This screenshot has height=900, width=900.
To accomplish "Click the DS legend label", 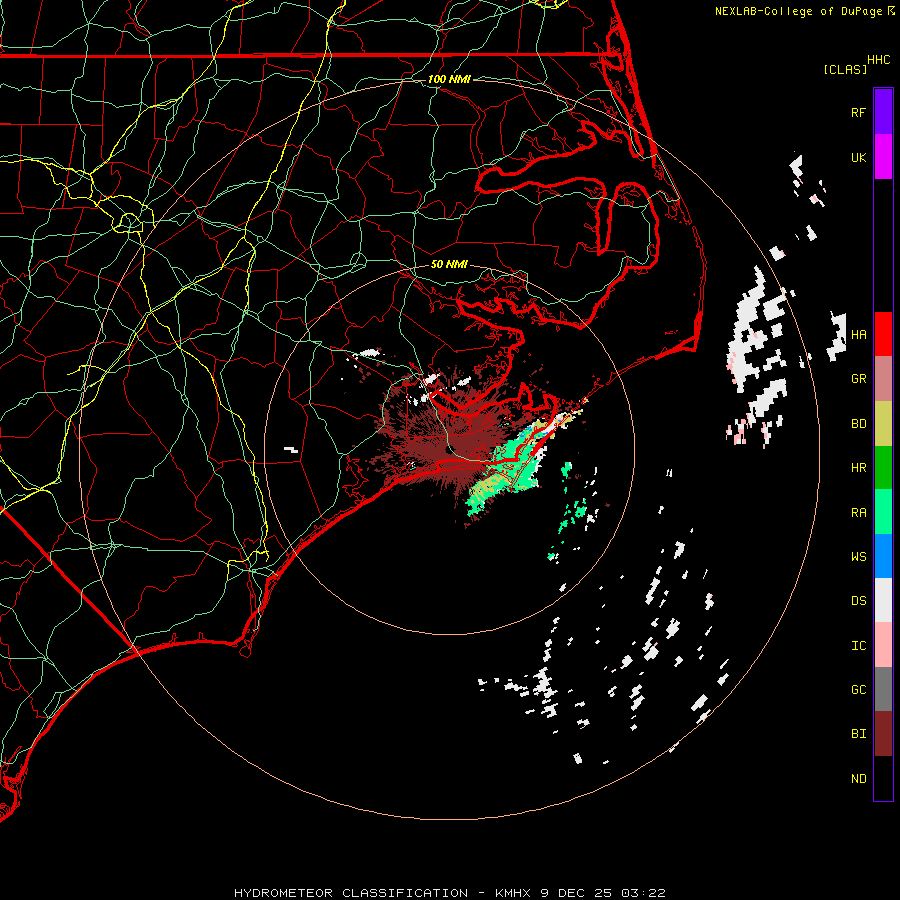I will click(858, 601).
